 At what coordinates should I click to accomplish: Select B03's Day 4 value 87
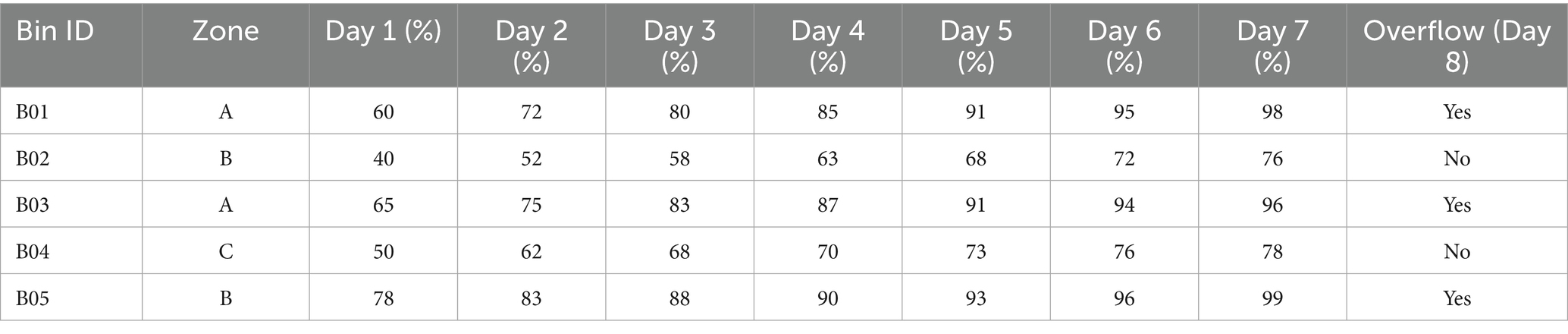click(827, 205)
